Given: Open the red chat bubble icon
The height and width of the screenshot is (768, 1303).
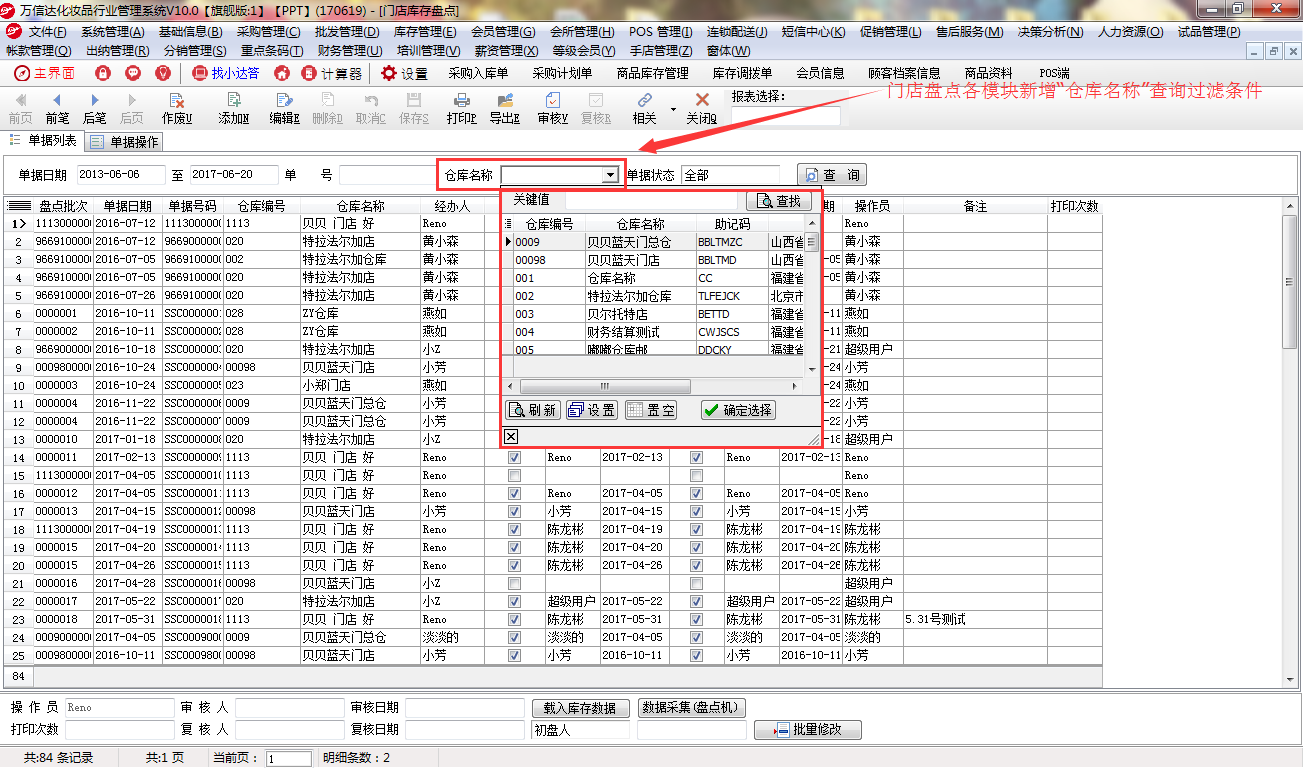Looking at the screenshot, I should 133,73.
